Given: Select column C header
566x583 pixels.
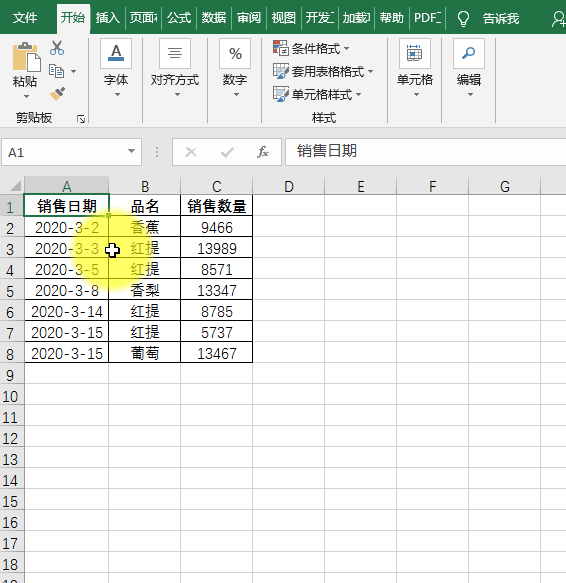Looking at the screenshot, I should 217,186.
